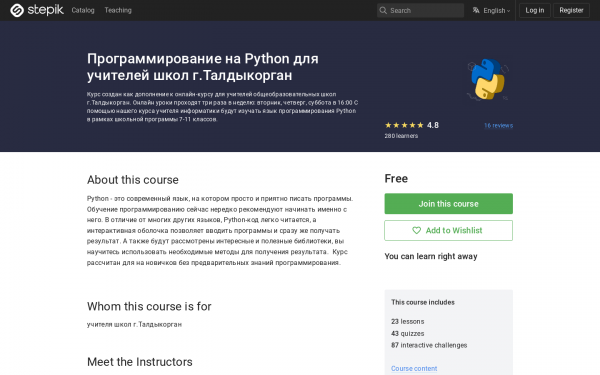Viewport: 600px width, 375px height.
Task: Open the Catalog menu item
Action: 83,10
